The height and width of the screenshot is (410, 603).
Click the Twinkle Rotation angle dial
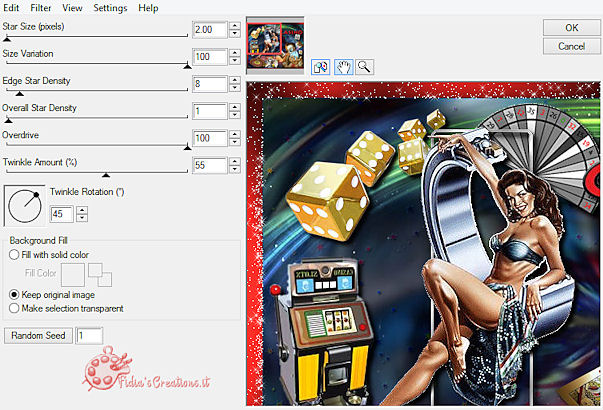25,206
